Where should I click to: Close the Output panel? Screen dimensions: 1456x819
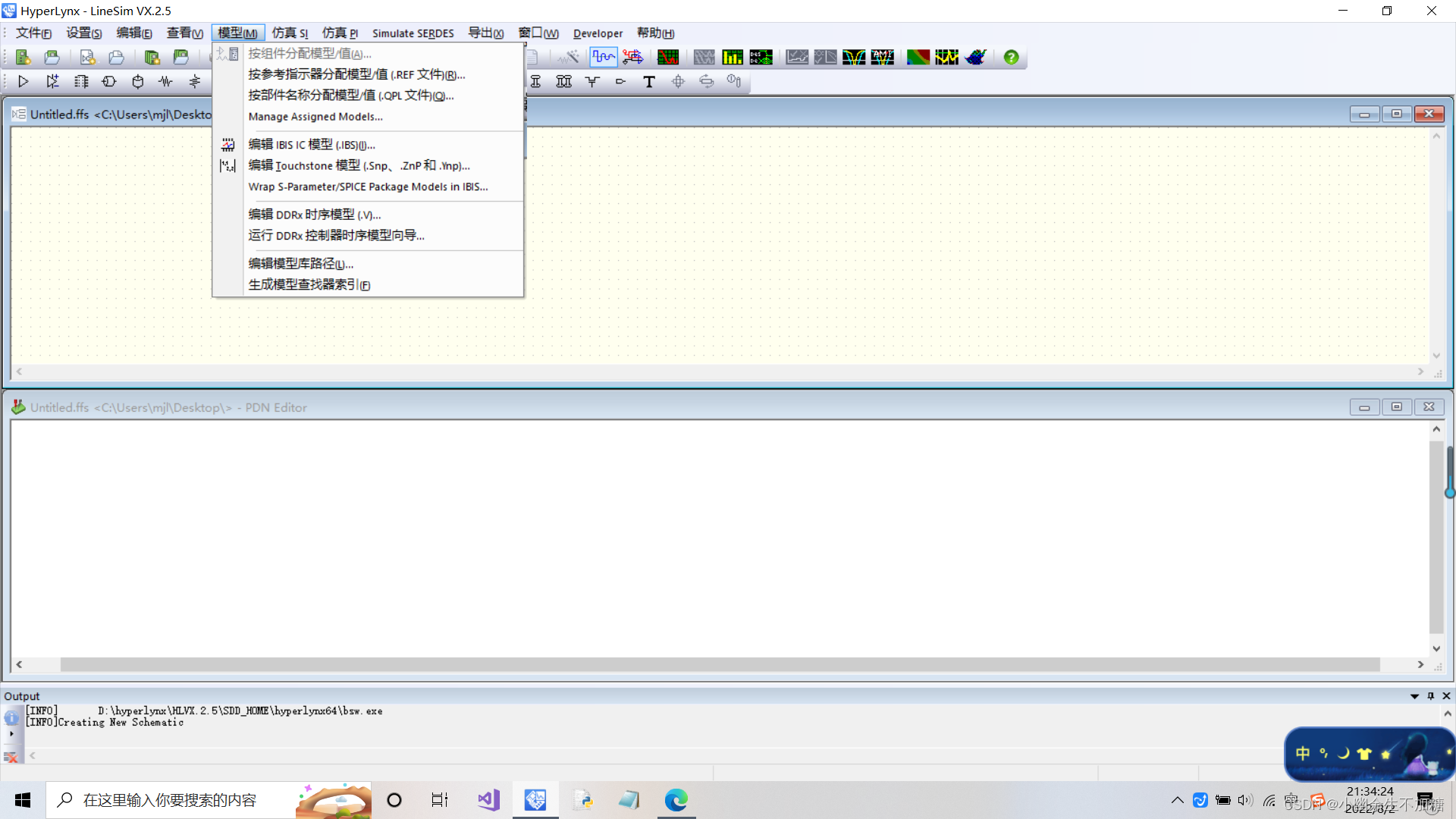pos(1446,696)
